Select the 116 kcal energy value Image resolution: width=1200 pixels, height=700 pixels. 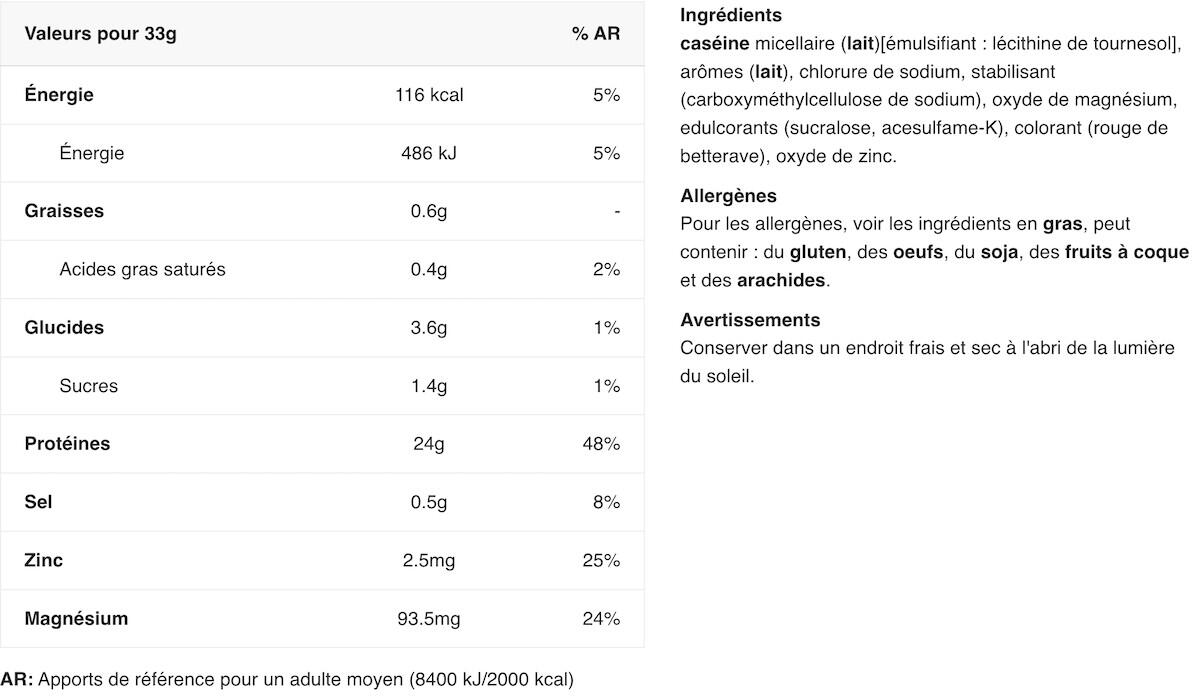[x=429, y=95]
